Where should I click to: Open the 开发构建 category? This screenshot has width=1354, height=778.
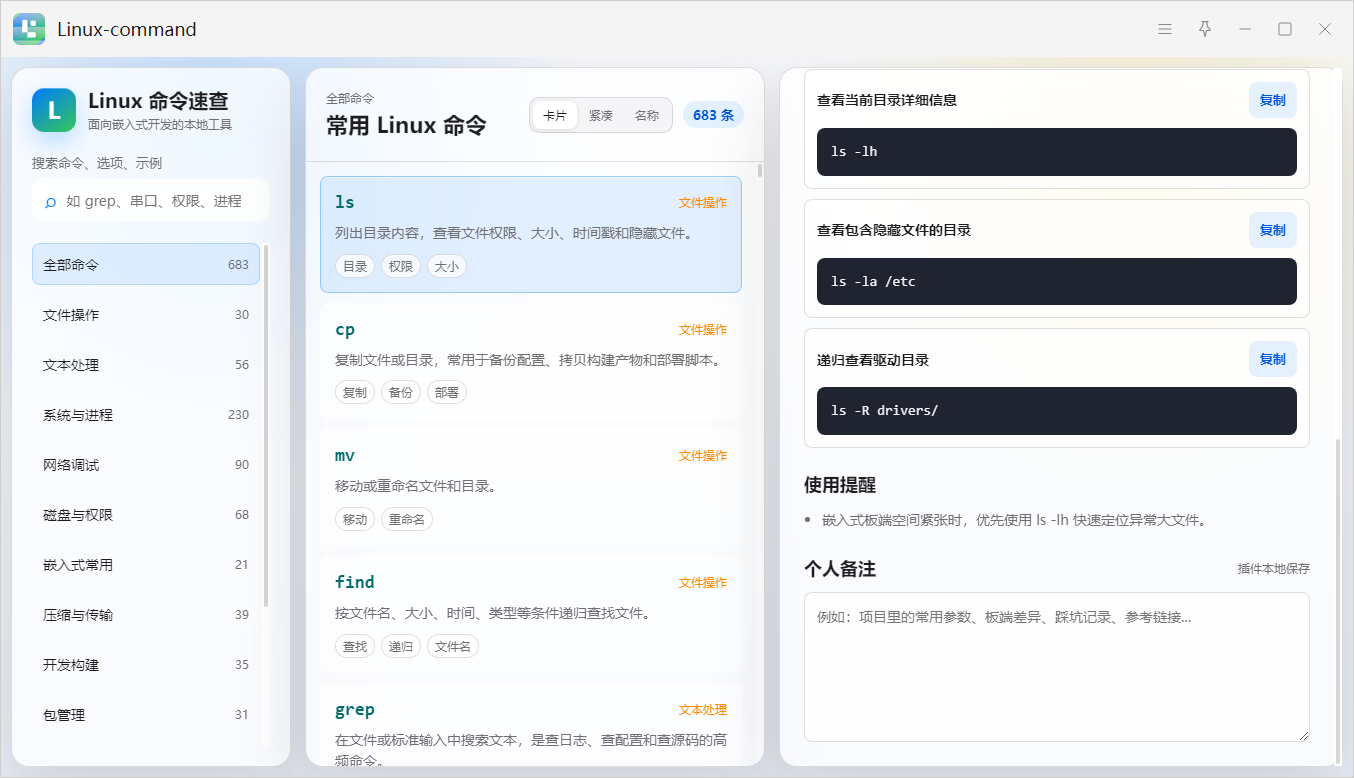[x=146, y=665]
